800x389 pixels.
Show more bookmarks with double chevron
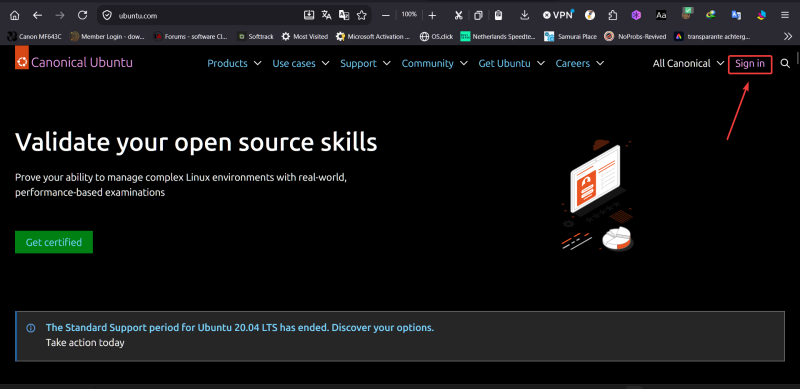(788, 36)
